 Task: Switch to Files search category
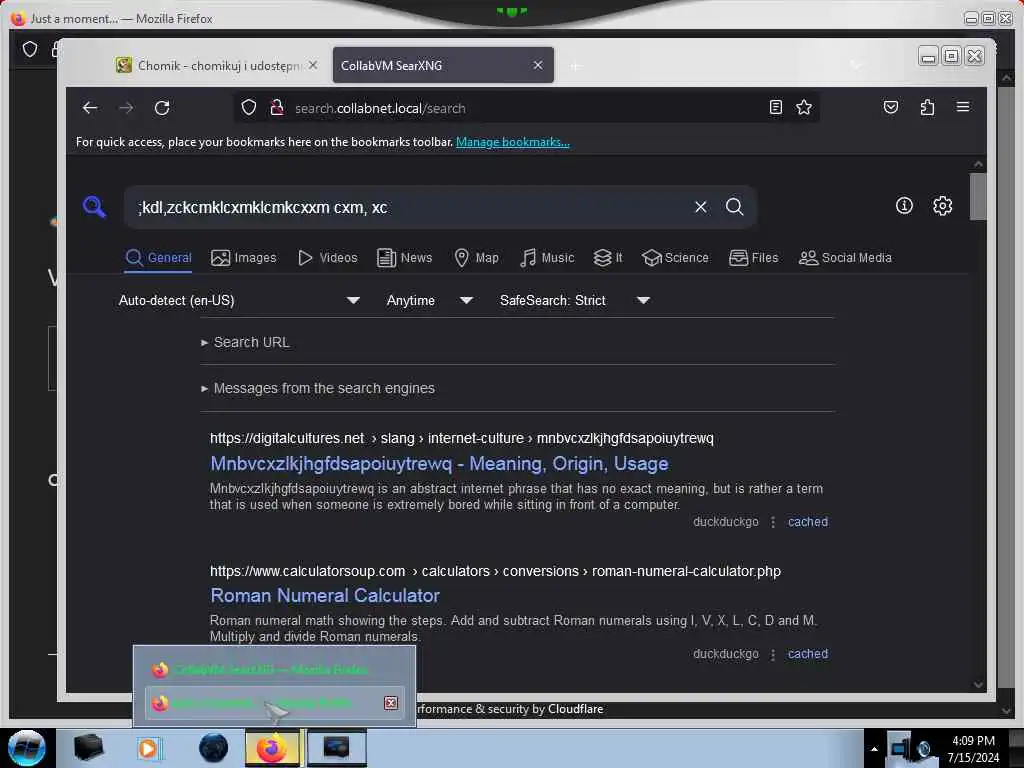(x=754, y=258)
